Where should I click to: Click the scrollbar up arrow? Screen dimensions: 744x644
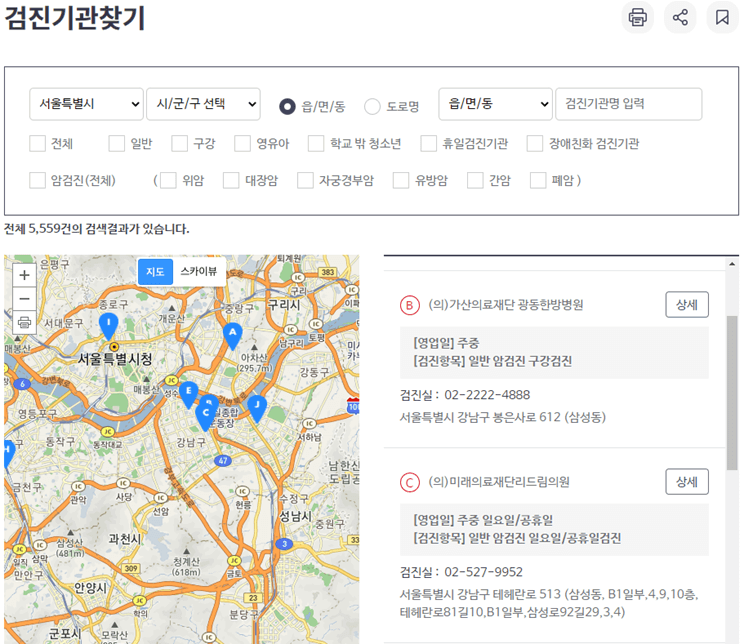[732, 263]
